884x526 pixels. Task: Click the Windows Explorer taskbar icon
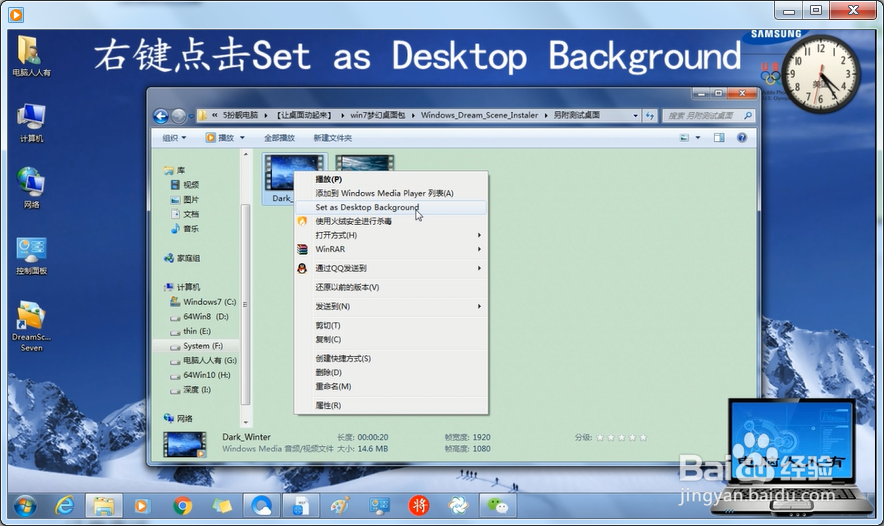tap(104, 506)
